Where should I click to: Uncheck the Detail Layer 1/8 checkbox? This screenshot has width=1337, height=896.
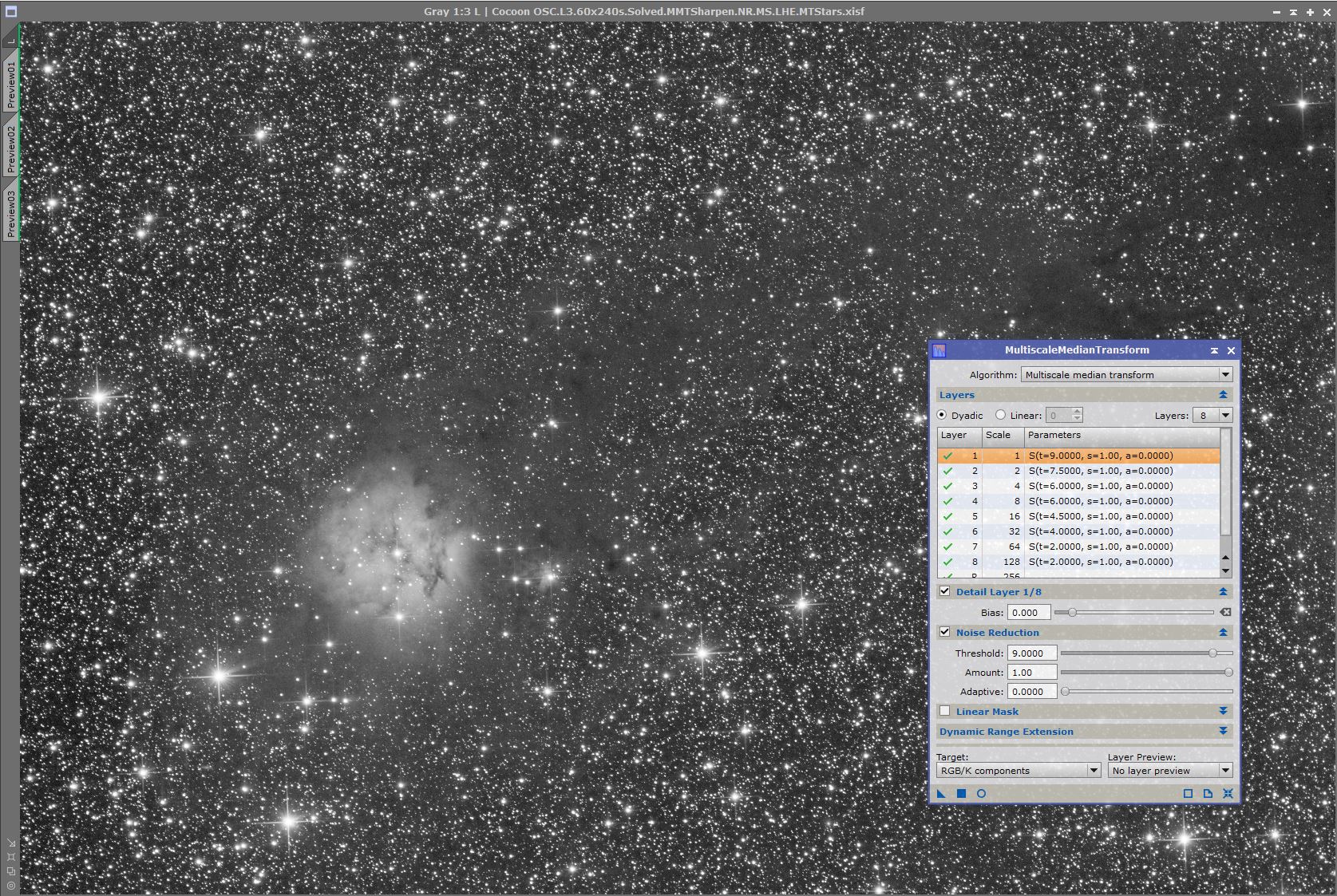click(x=945, y=591)
